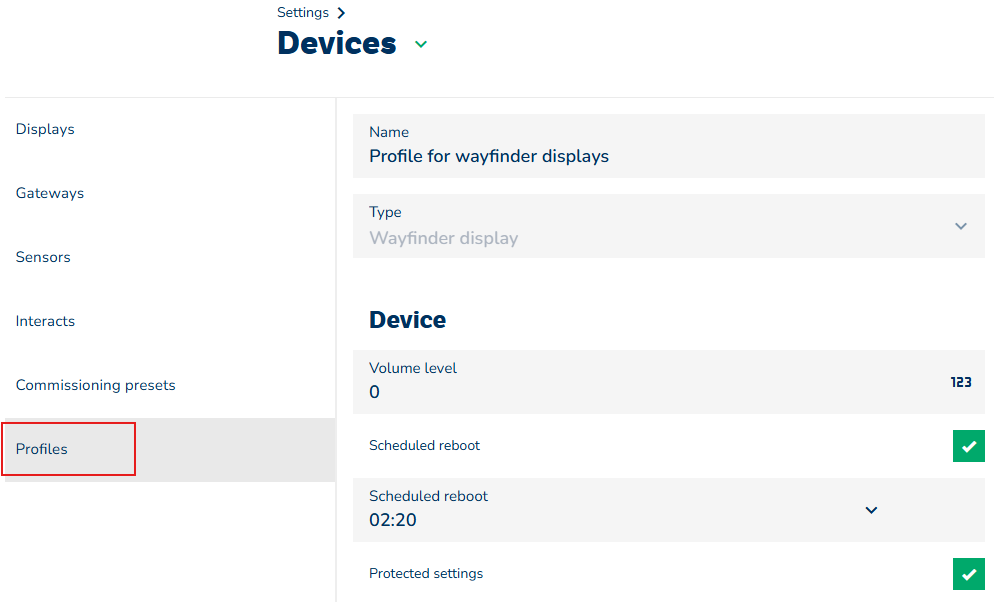Expand the green chevron beside Devices title
Screen dimensions: 994x602
click(x=421, y=44)
